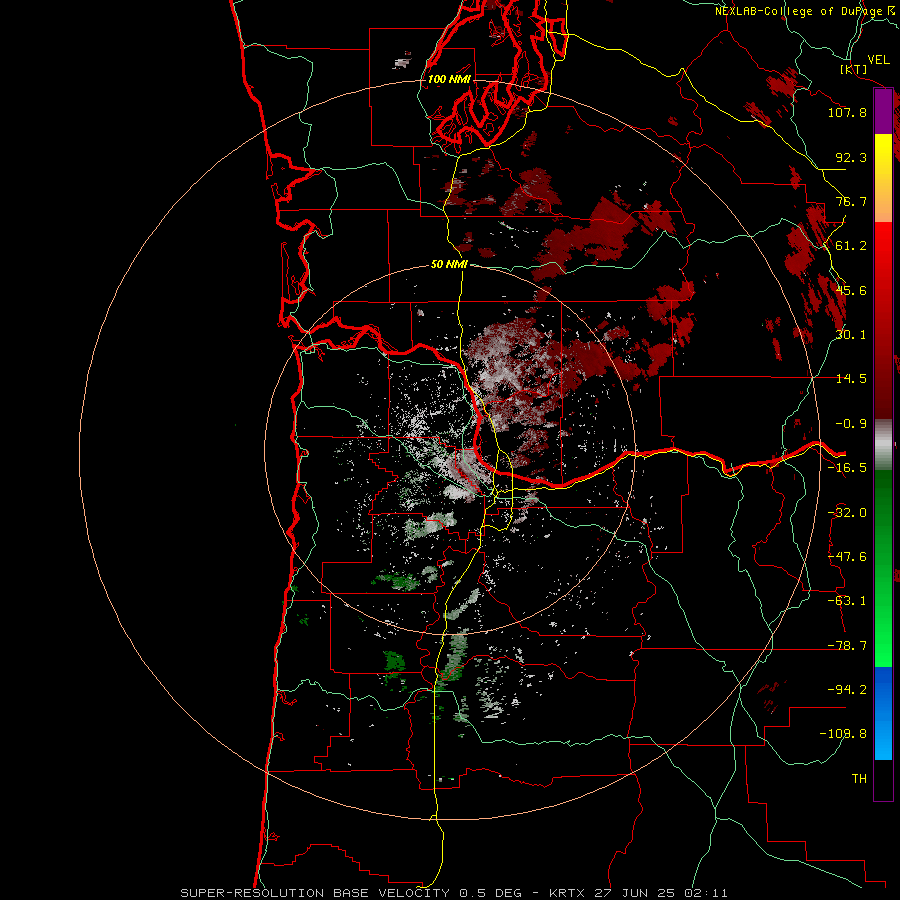Viewport: 900px width, 900px height.
Task: Click the 45.6 legend value
Action: pyautogui.click(x=851, y=290)
